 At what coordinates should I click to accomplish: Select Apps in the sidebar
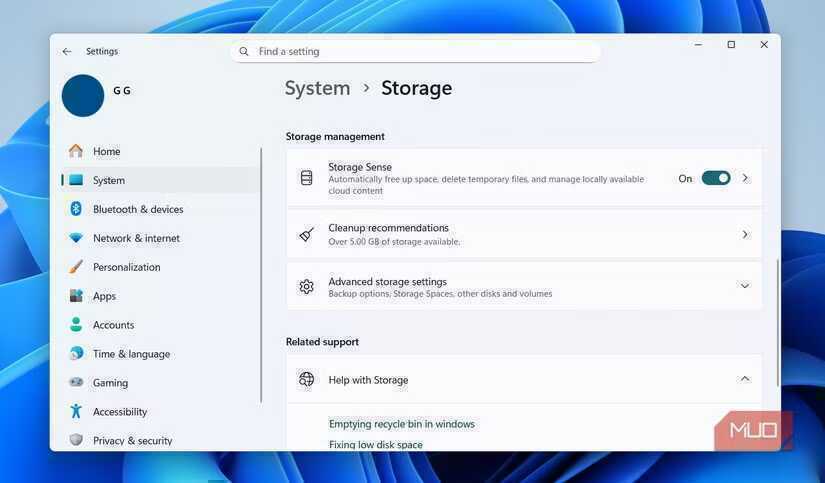(104, 296)
